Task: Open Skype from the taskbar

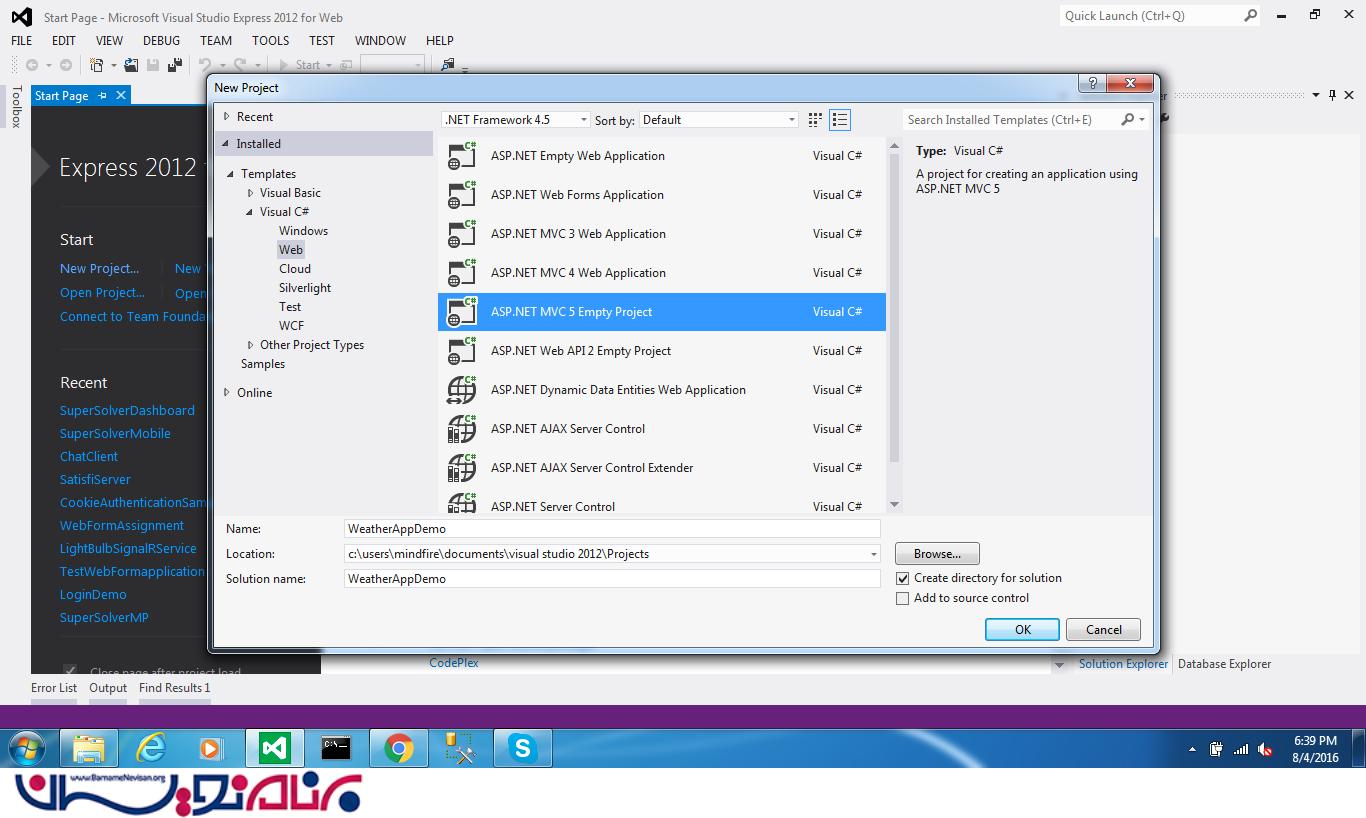Action: [x=522, y=748]
